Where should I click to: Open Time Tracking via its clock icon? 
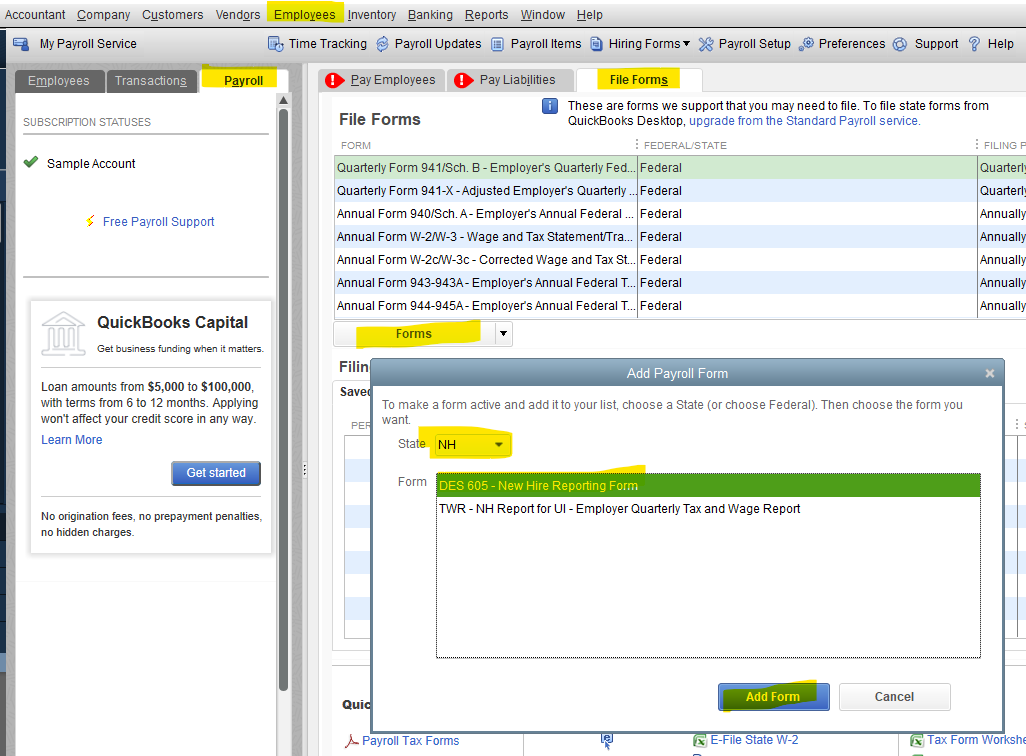(275, 44)
